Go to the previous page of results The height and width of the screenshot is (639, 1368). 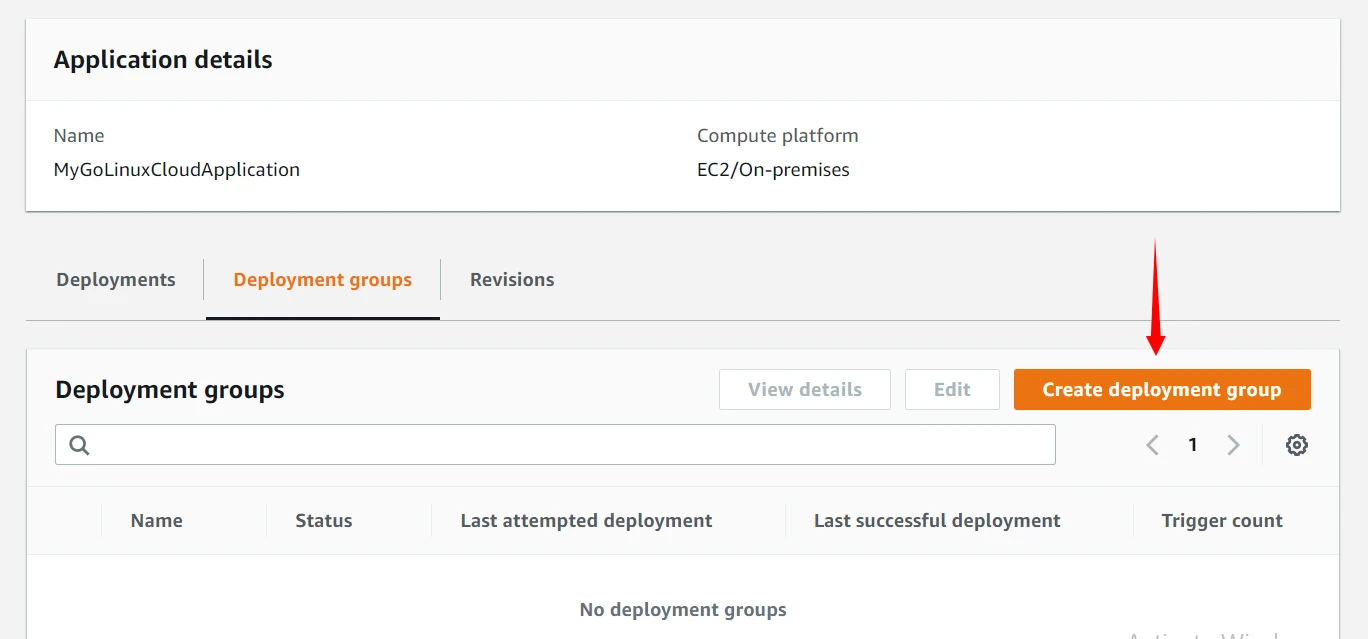[1152, 445]
